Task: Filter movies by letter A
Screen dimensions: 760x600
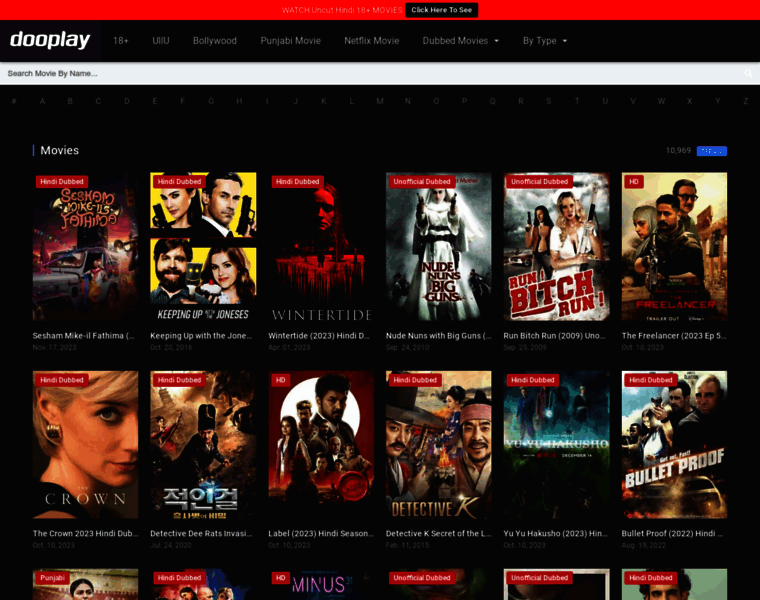Action: (x=42, y=101)
